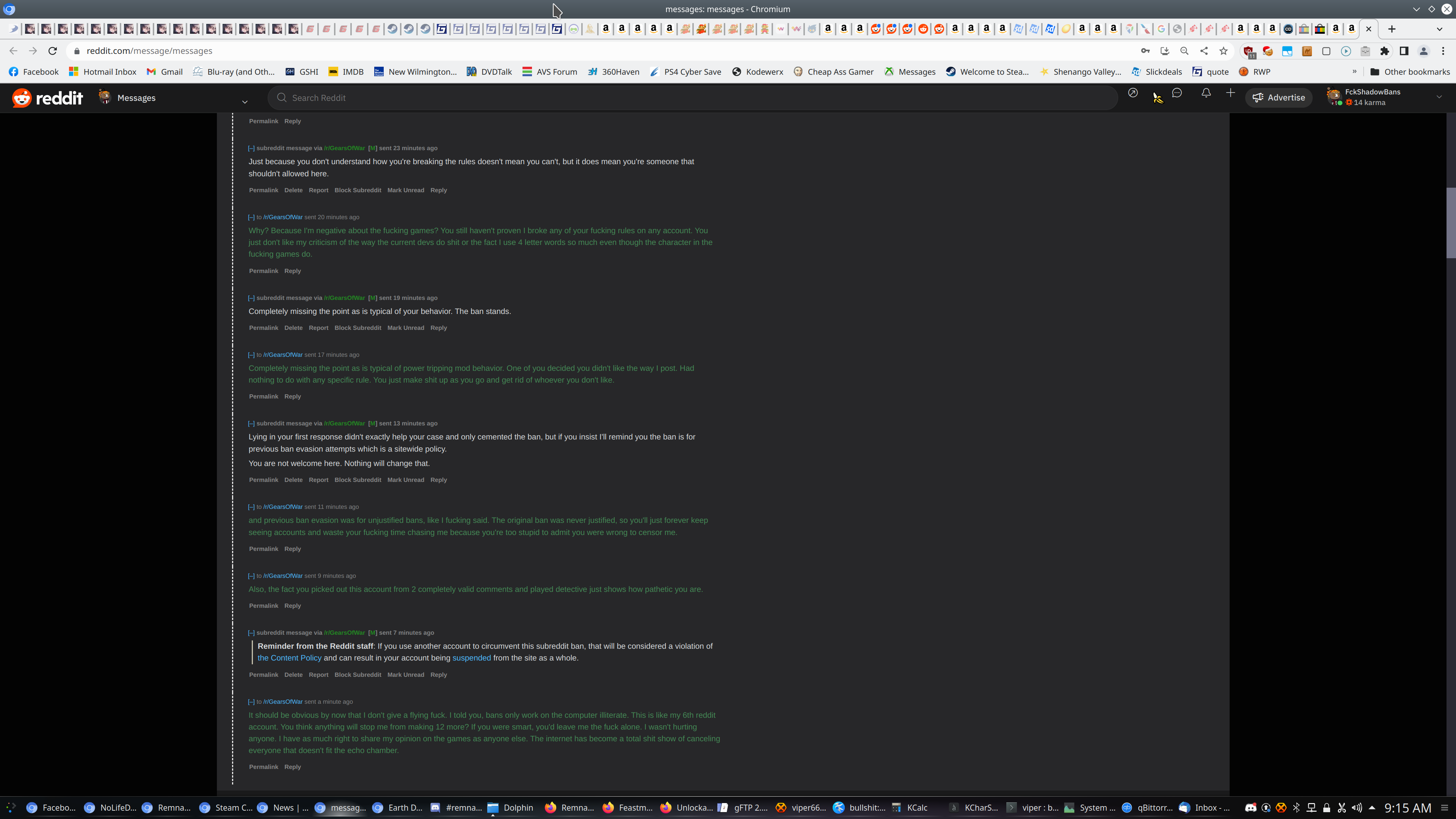Open the notifications bell icon

[x=1206, y=93]
